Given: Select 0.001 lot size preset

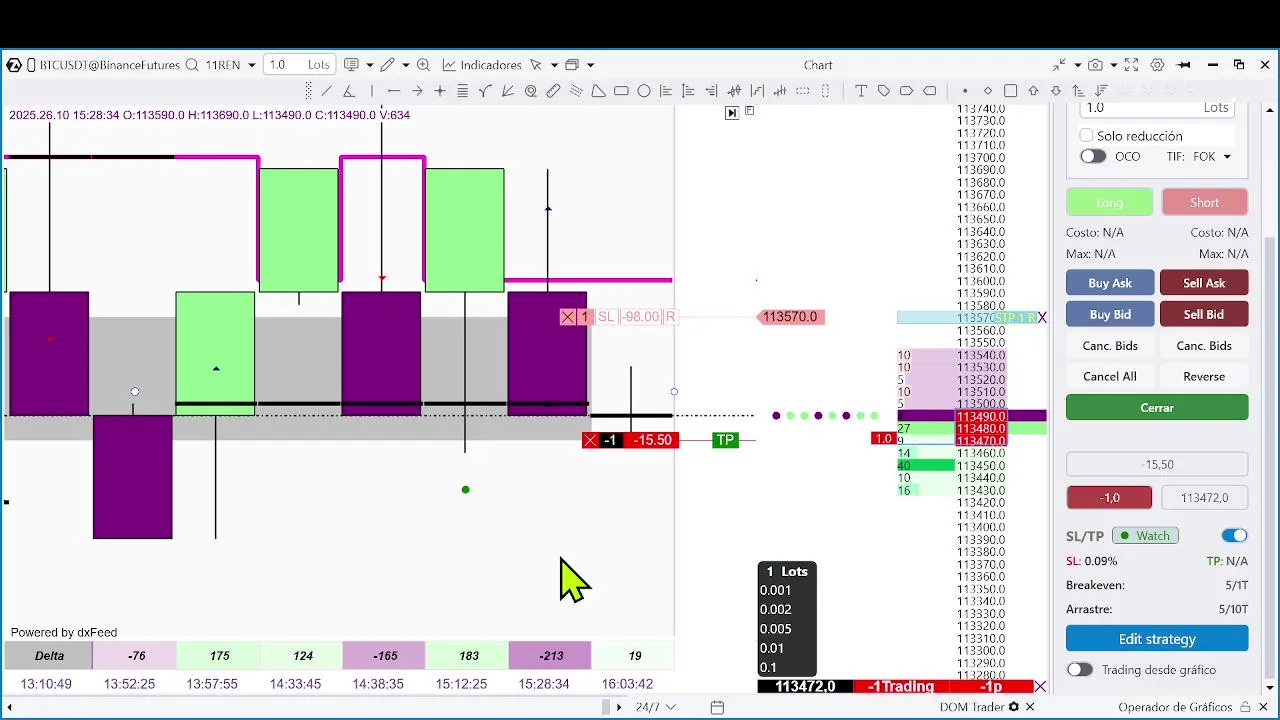Looking at the screenshot, I should [776, 590].
